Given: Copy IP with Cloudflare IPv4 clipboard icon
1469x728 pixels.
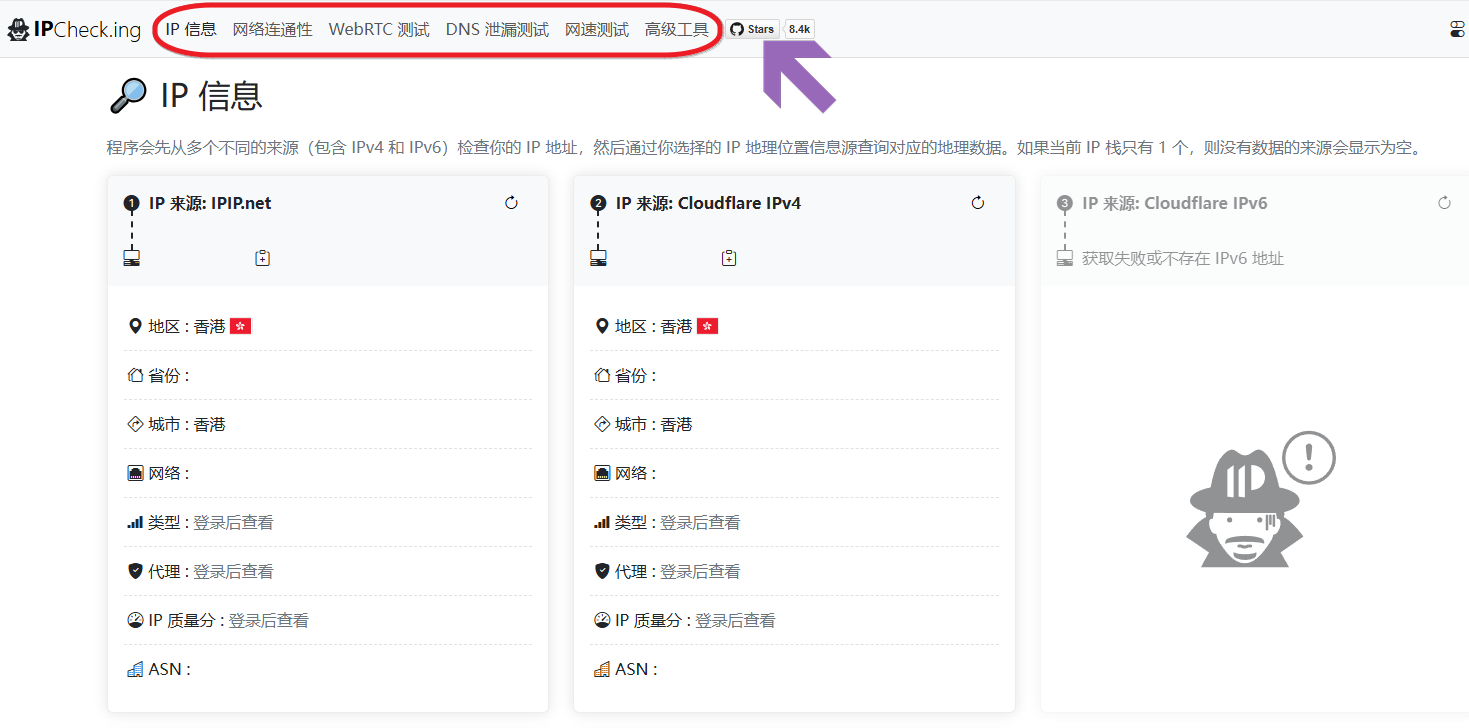Looking at the screenshot, I should 729,258.
